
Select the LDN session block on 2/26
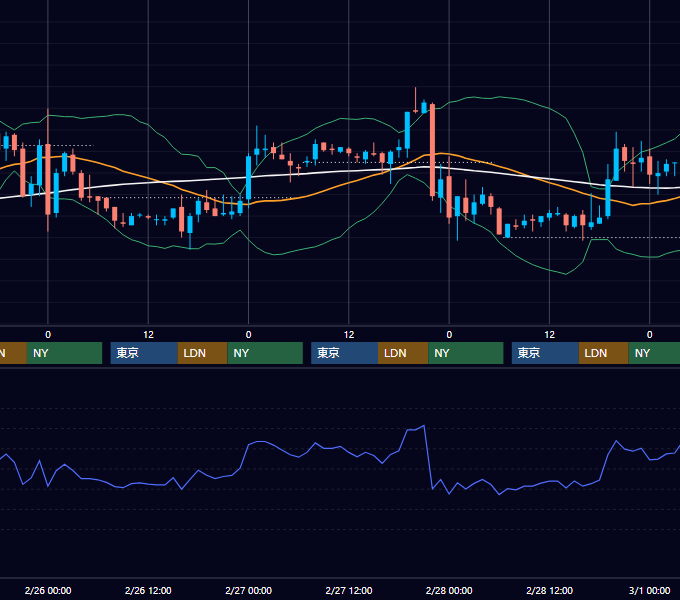[203, 353]
